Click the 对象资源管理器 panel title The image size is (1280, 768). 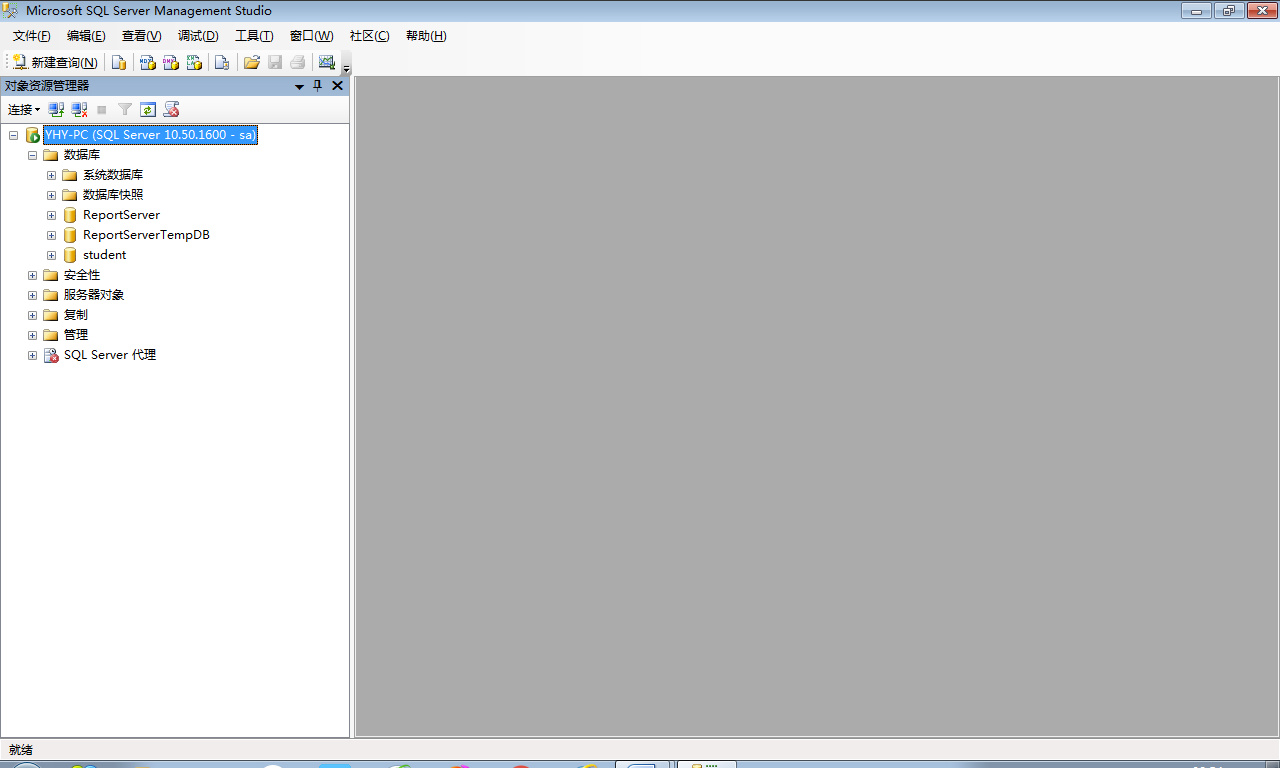click(x=47, y=86)
